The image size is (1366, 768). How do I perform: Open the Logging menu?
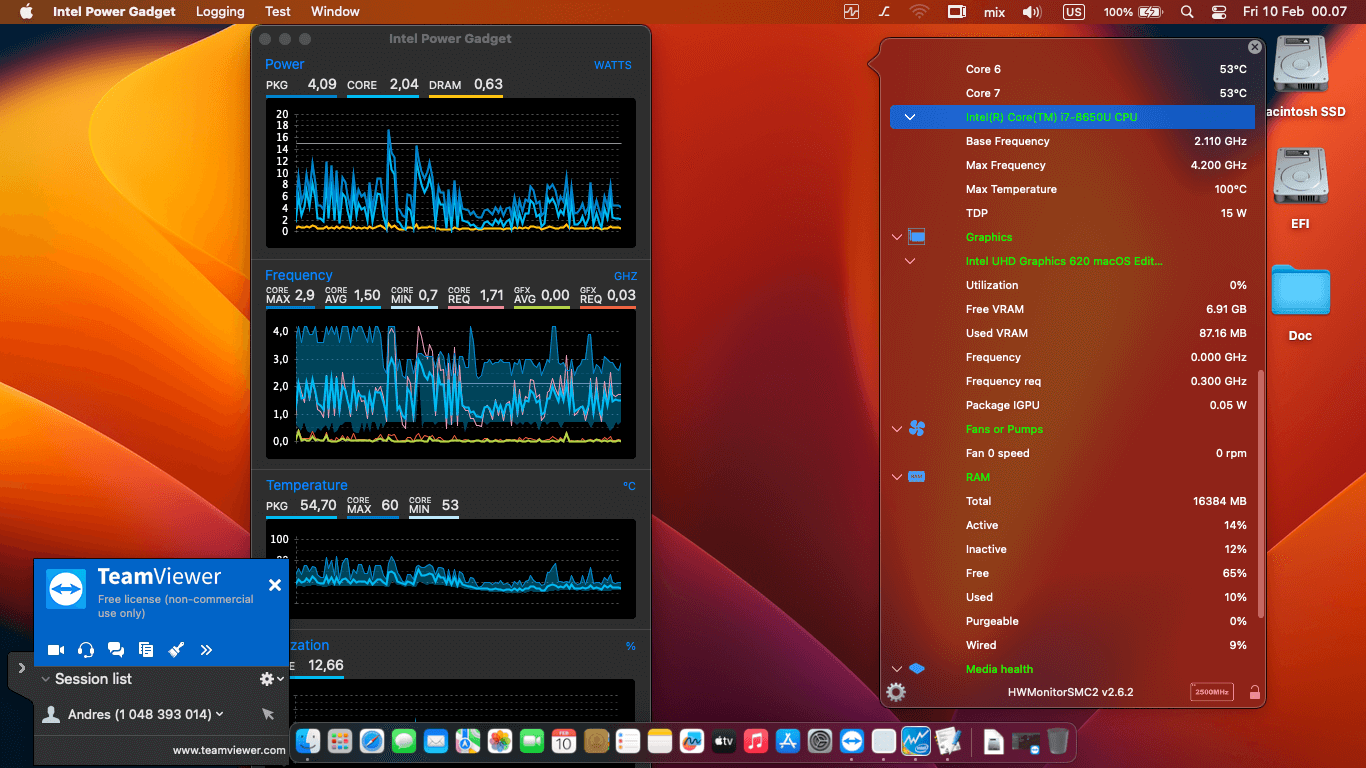click(220, 12)
